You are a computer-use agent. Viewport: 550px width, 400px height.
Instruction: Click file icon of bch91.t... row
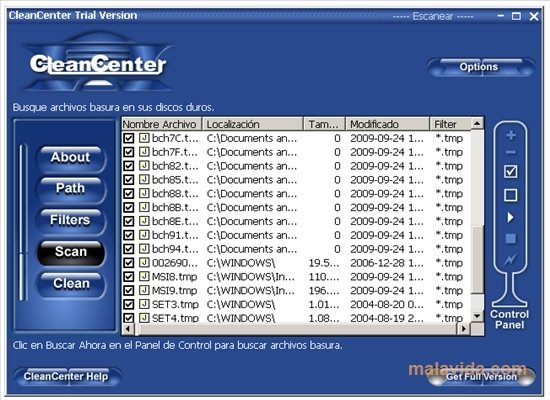pos(144,235)
